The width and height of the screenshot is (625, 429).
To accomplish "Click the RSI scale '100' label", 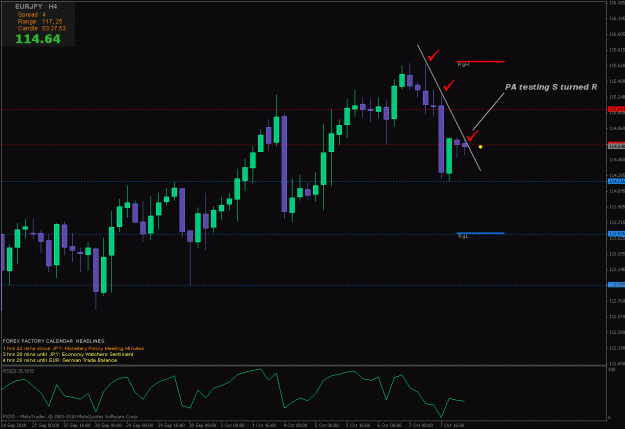I will click(x=612, y=370).
